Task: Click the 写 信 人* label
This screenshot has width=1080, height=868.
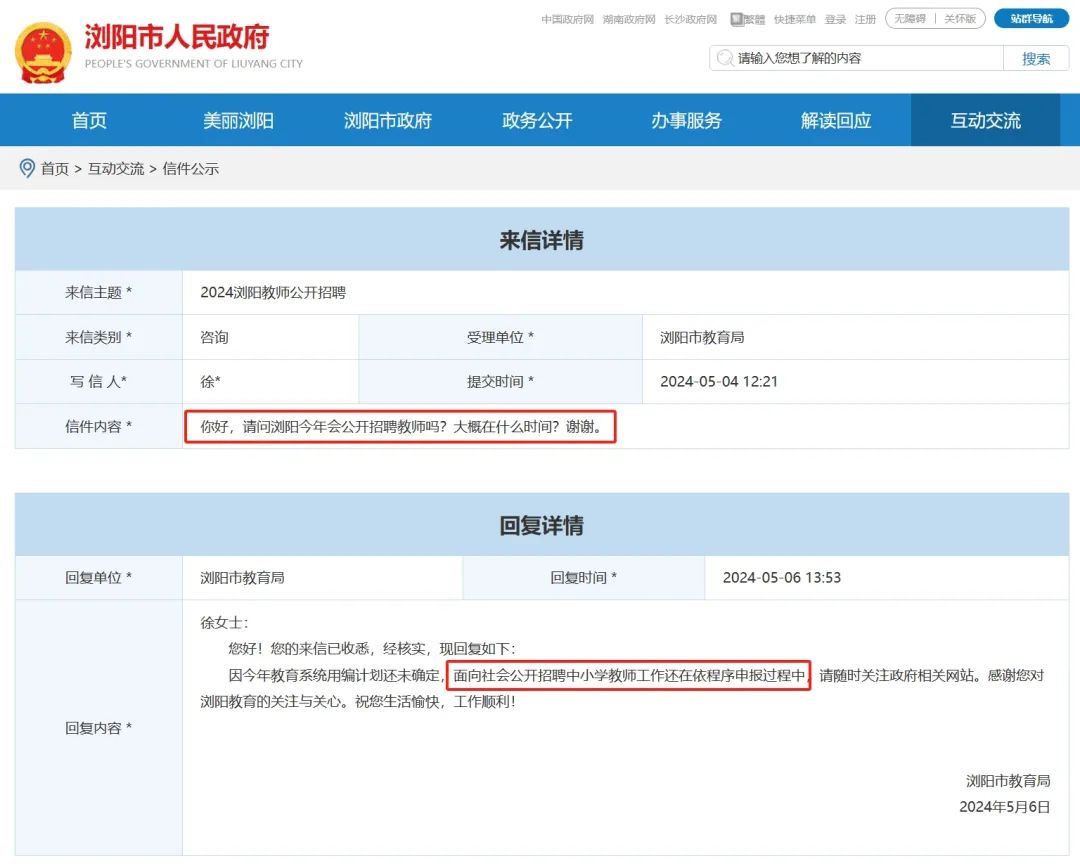Action: click(98, 382)
